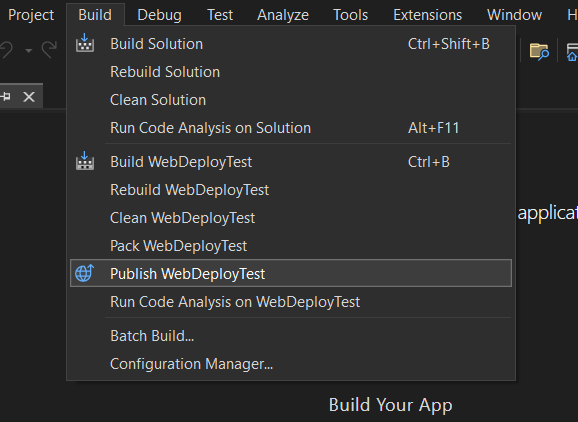This screenshot has height=422, width=578.
Task: Open the Debug menu
Action: pyautogui.click(x=159, y=15)
